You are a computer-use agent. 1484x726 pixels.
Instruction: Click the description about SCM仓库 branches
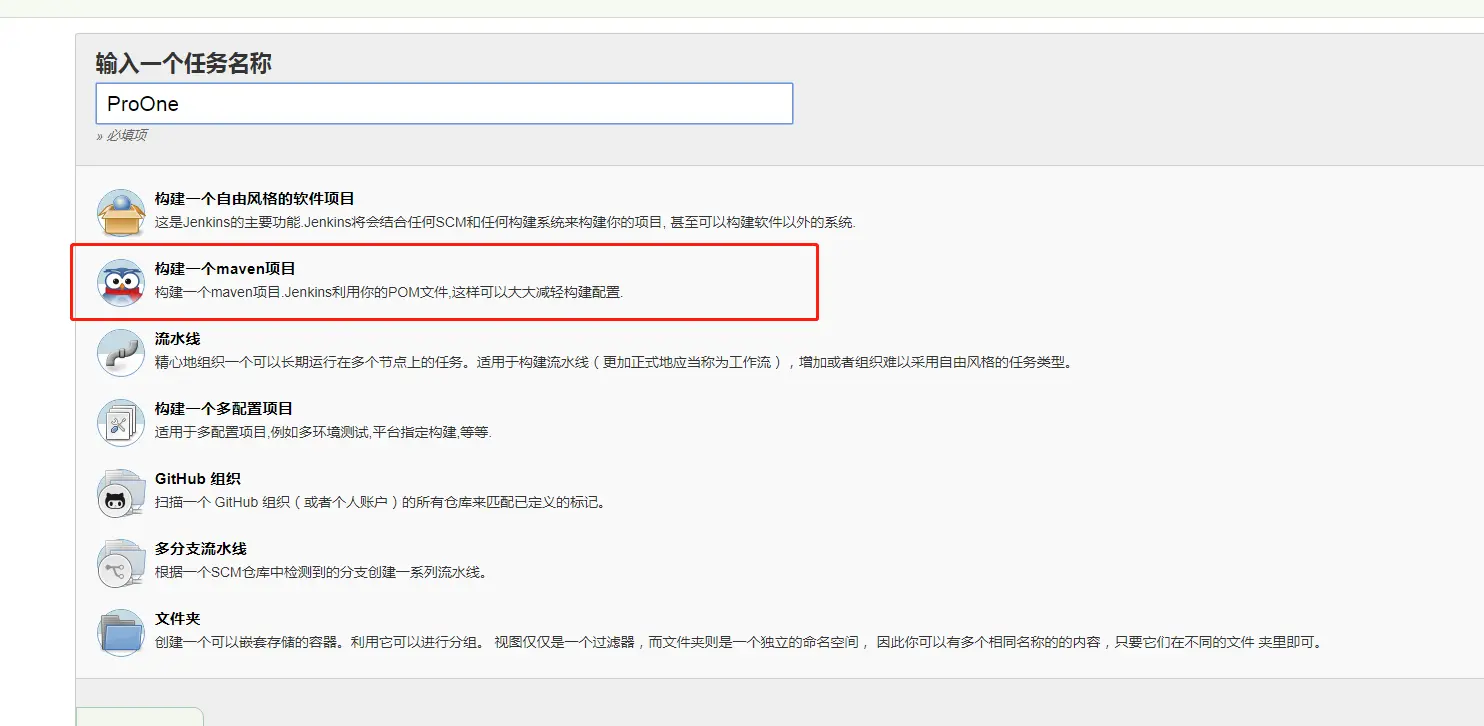(x=321, y=572)
